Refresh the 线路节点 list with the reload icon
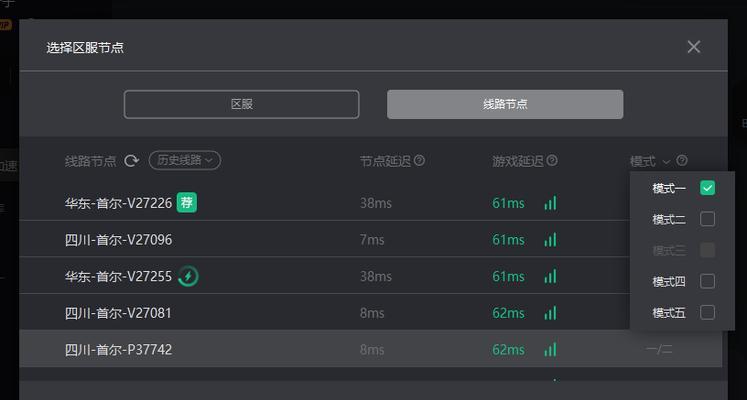The height and width of the screenshot is (400, 747). pyautogui.click(x=131, y=161)
